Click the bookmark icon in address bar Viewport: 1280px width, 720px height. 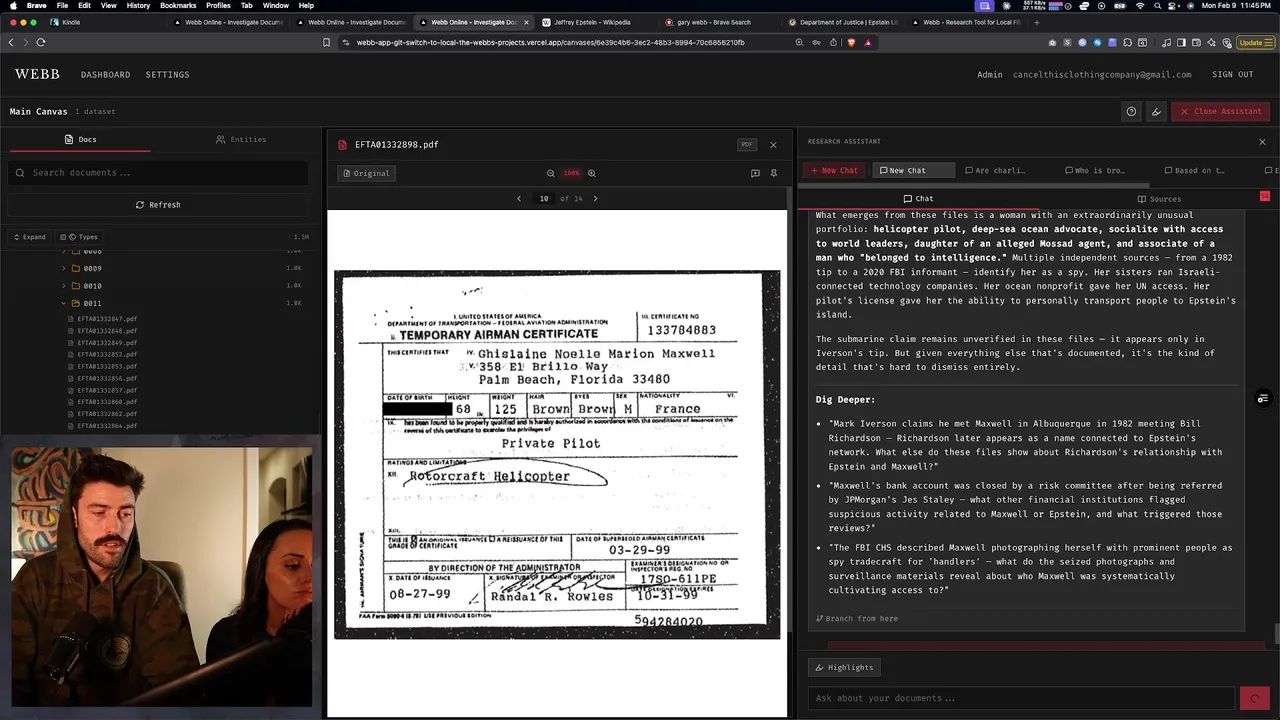click(x=326, y=42)
